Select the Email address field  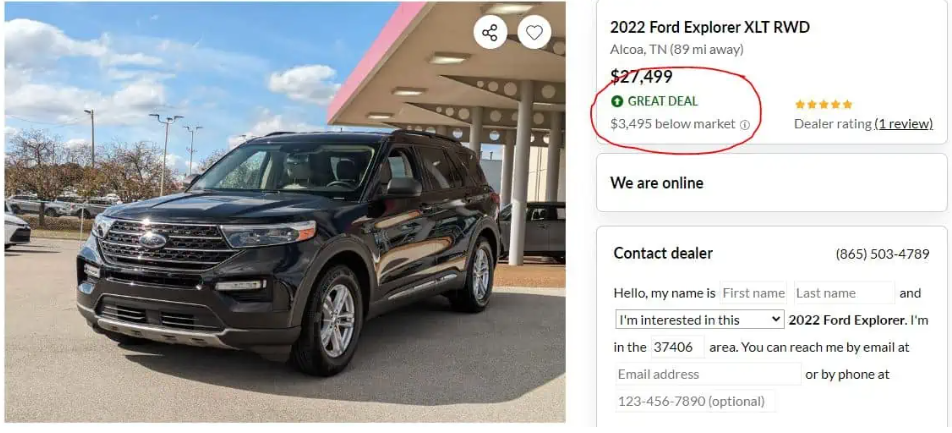tap(708, 374)
